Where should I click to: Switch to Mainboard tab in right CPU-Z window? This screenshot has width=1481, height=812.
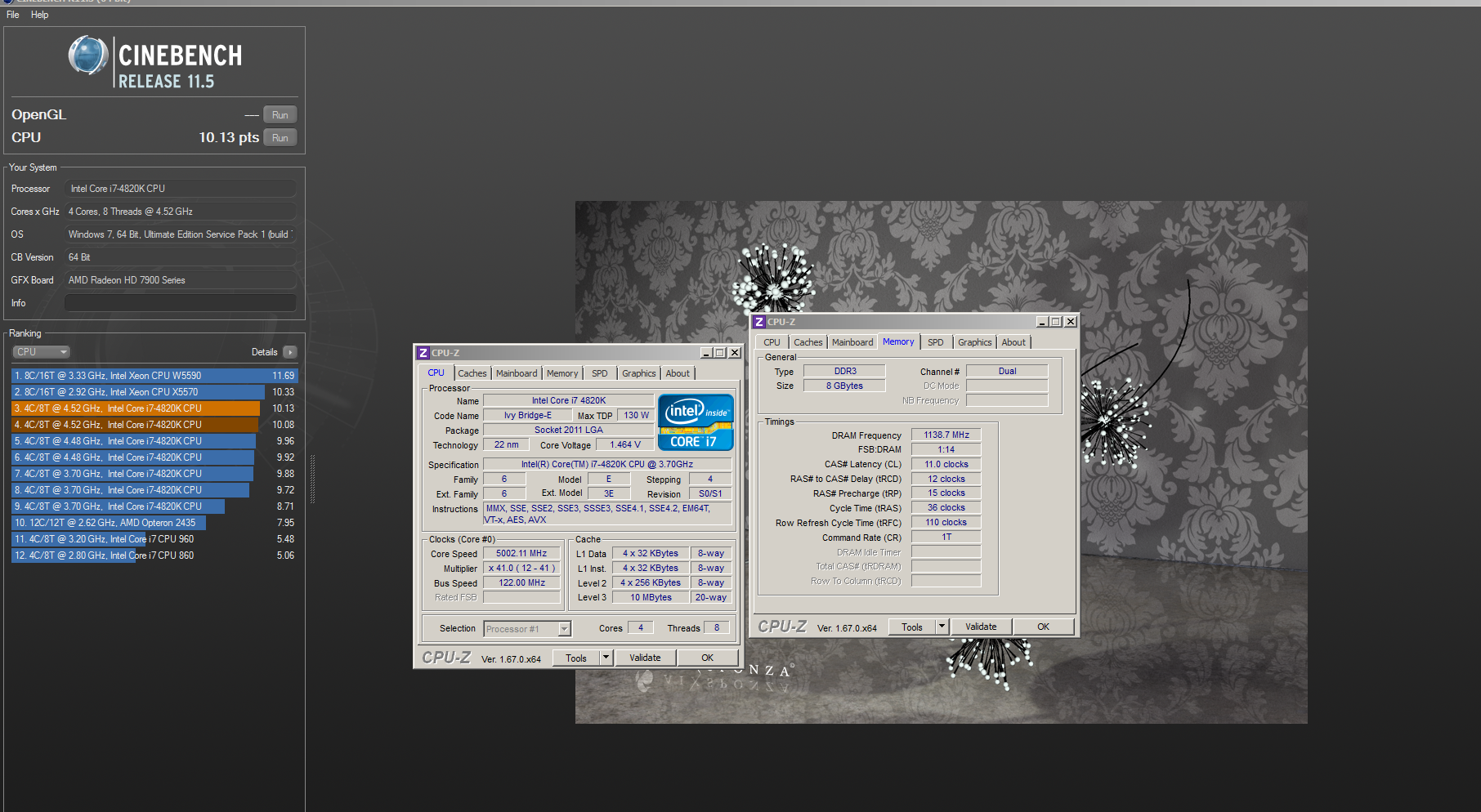click(852, 342)
